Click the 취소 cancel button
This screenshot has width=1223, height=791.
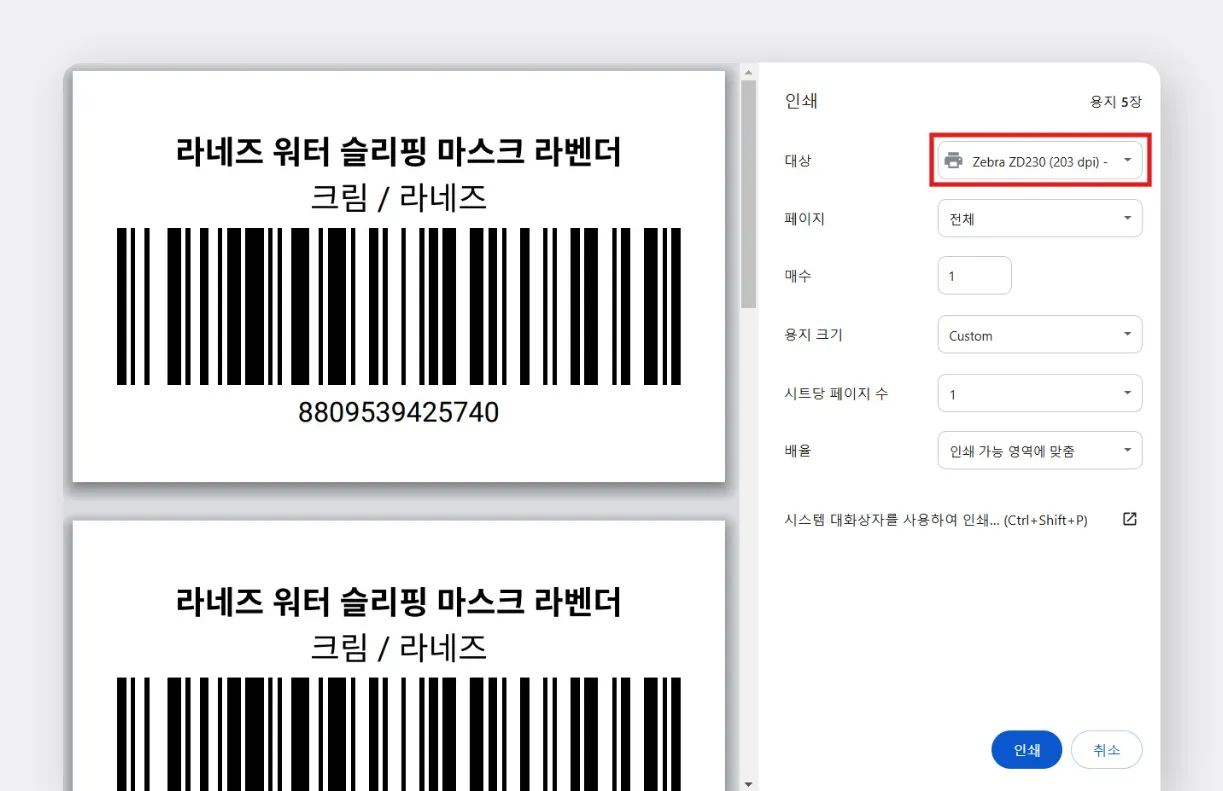(x=1106, y=750)
